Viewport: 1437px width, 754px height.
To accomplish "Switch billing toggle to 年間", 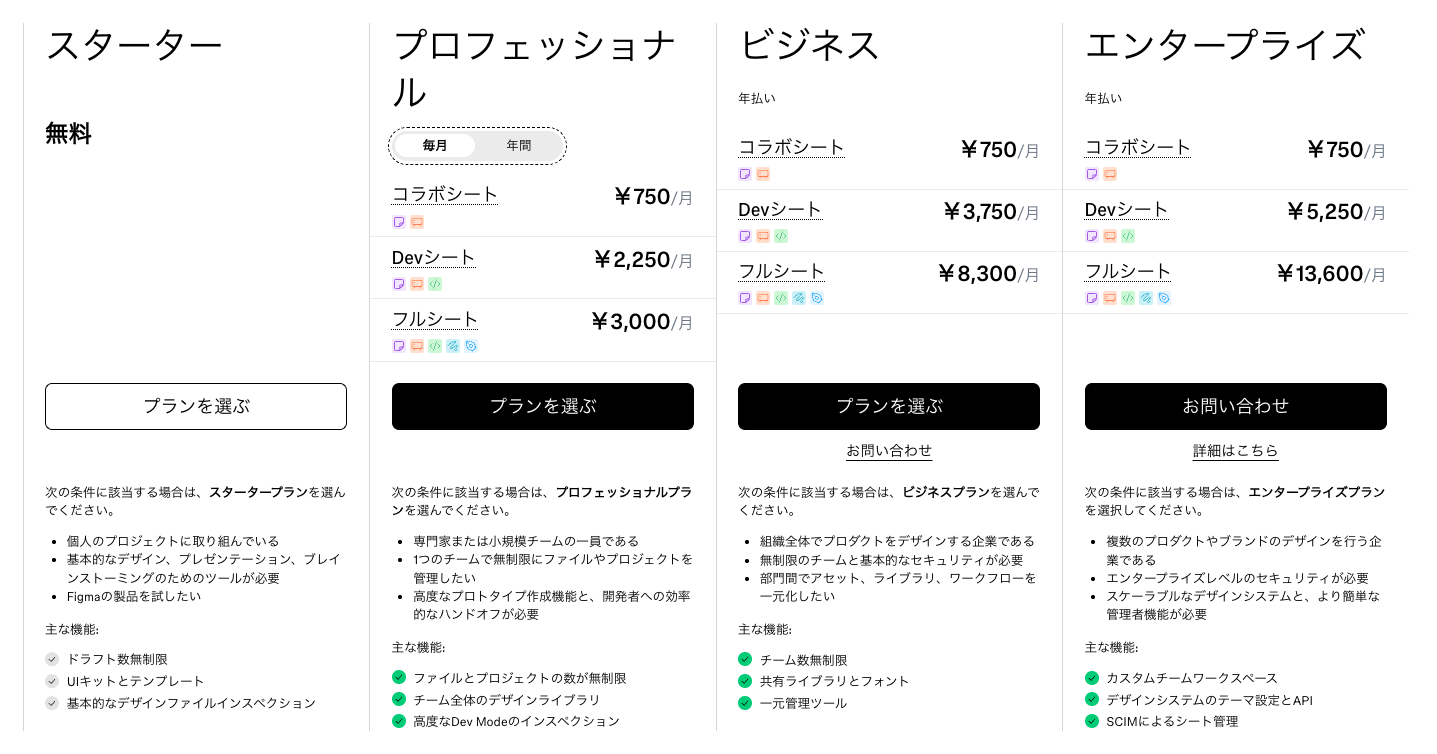I will pyautogui.click(x=518, y=146).
